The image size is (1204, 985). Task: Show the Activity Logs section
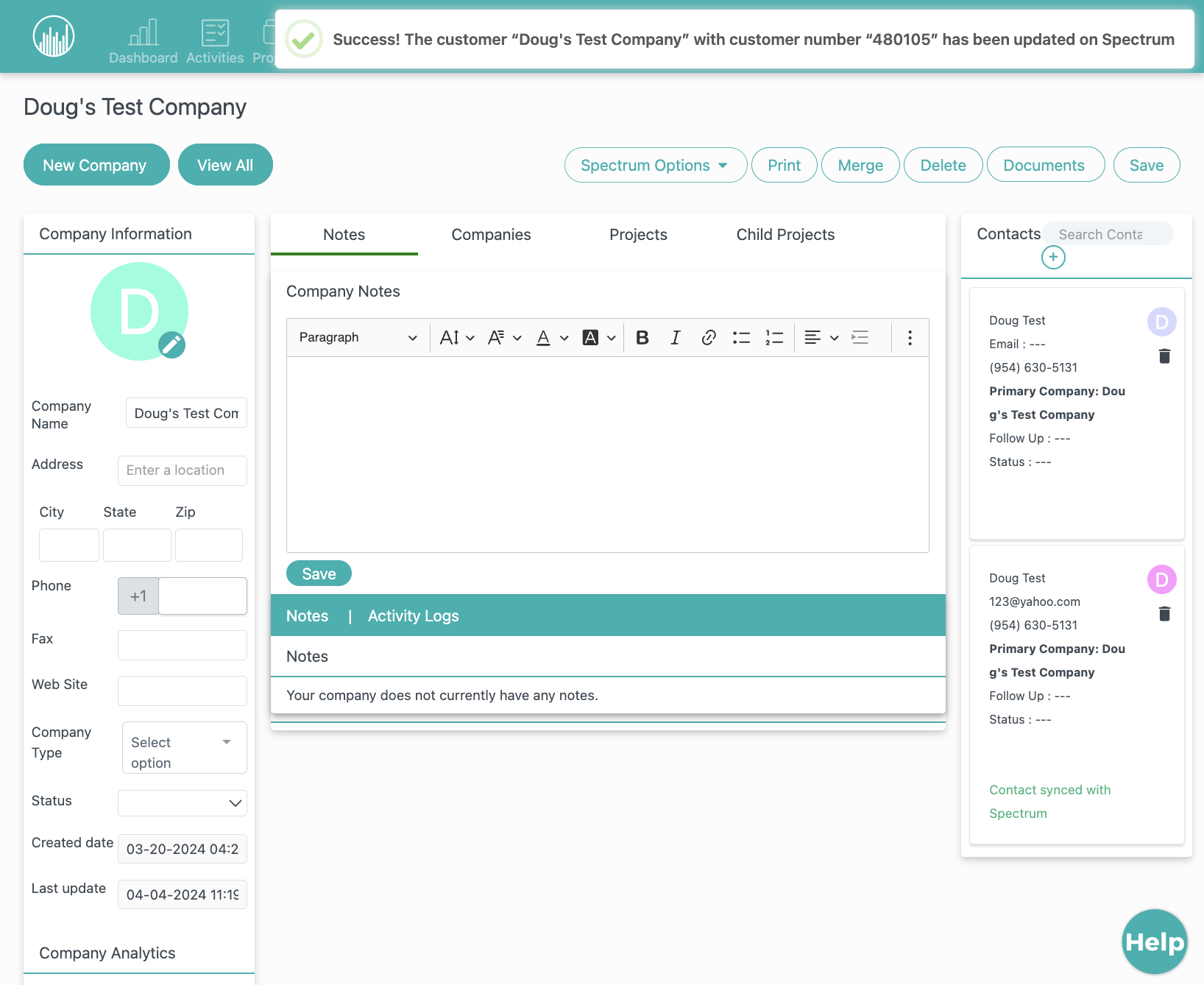click(x=413, y=615)
